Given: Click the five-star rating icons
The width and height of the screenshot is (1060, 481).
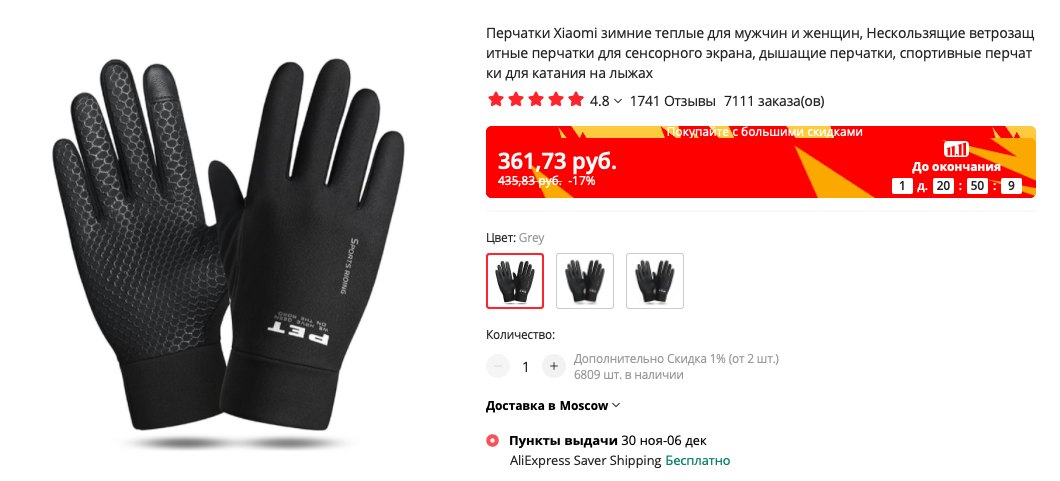Looking at the screenshot, I should pyautogui.click(x=535, y=101).
